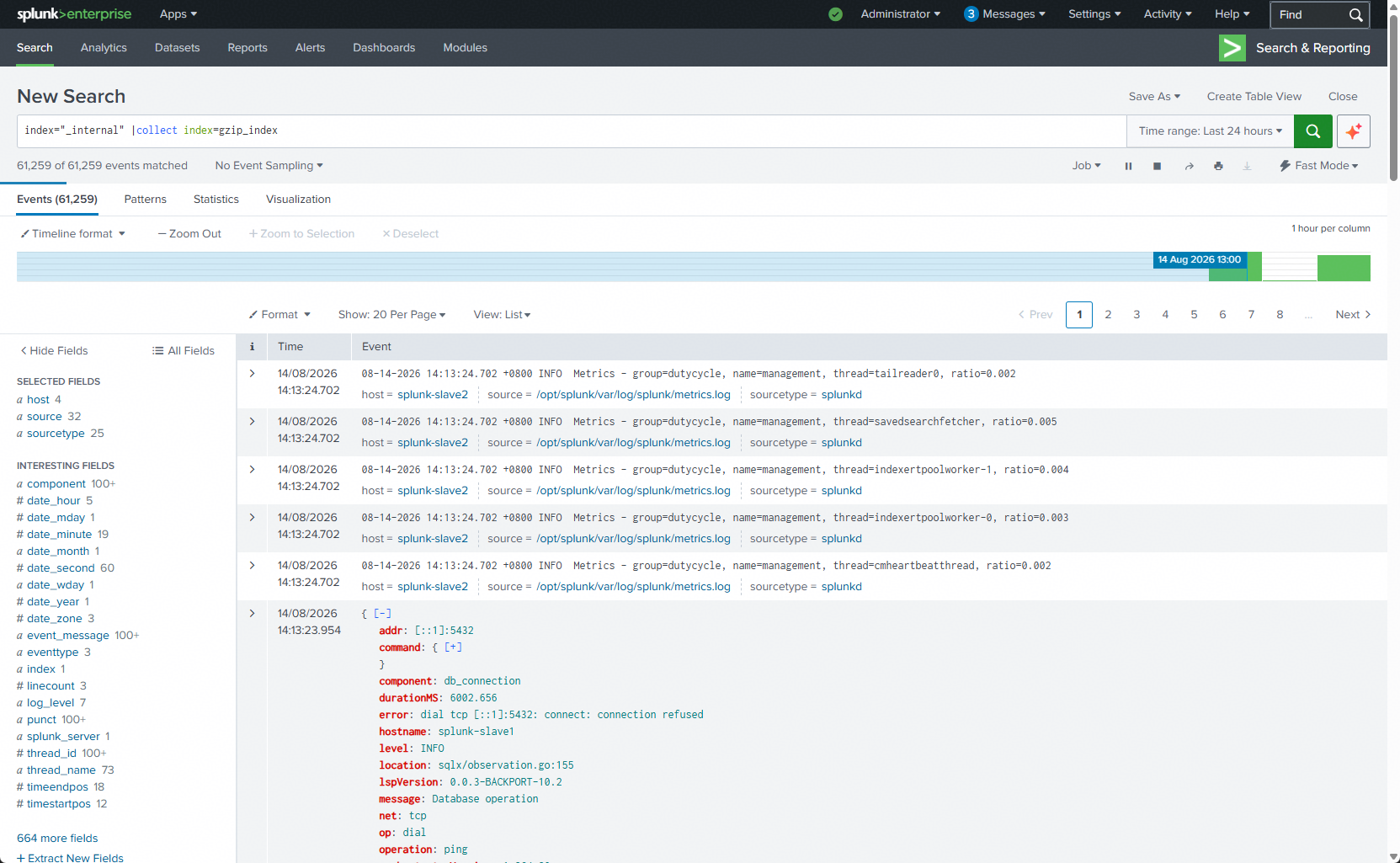This screenshot has width=1400, height=863.
Task: Expand the indexertpoolworker-1 event row
Action: pos(252,469)
